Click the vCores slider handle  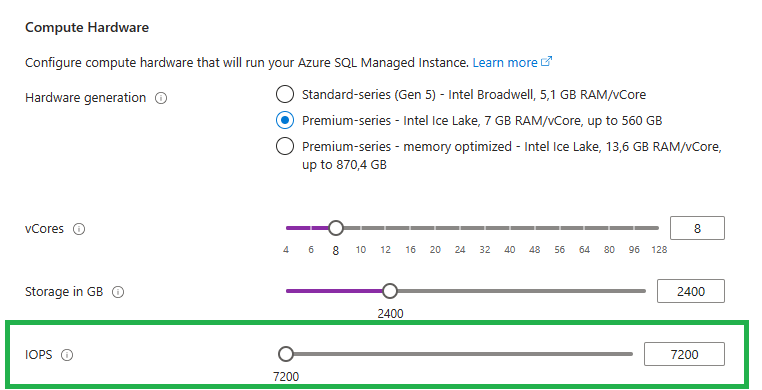coord(336,228)
